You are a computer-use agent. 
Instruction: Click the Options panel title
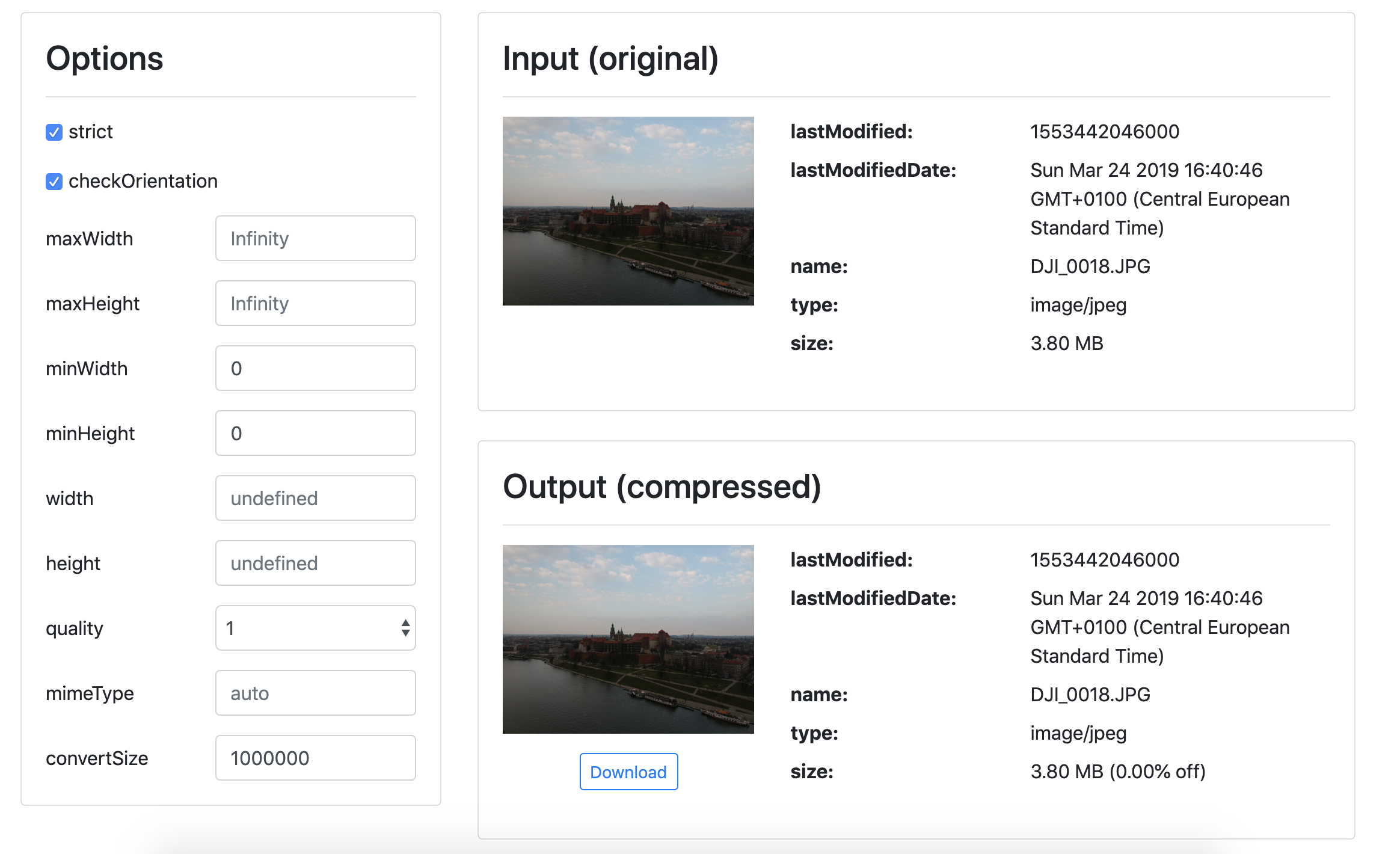(x=105, y=58)
